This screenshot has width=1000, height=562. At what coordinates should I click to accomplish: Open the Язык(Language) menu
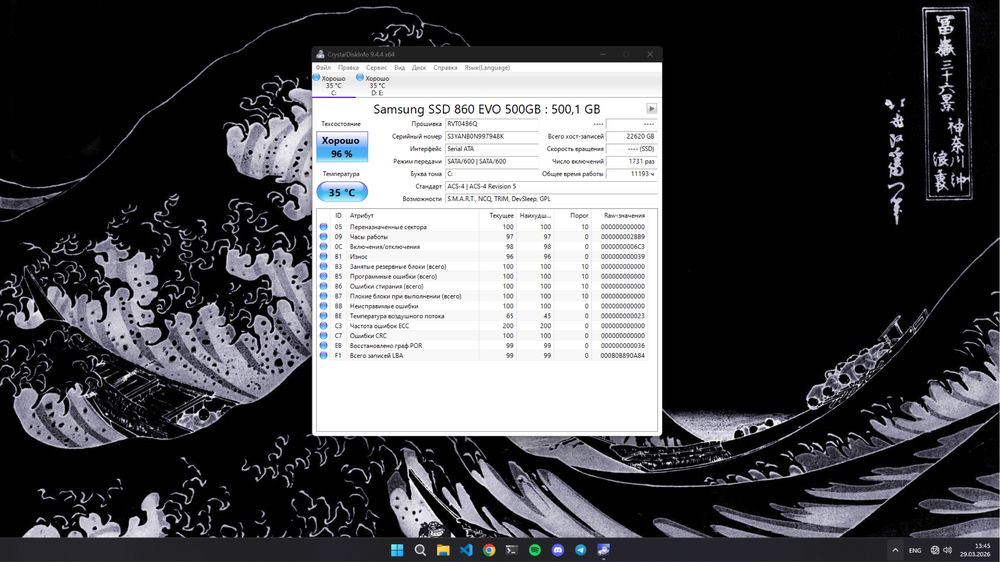click(x=487, y=68)
